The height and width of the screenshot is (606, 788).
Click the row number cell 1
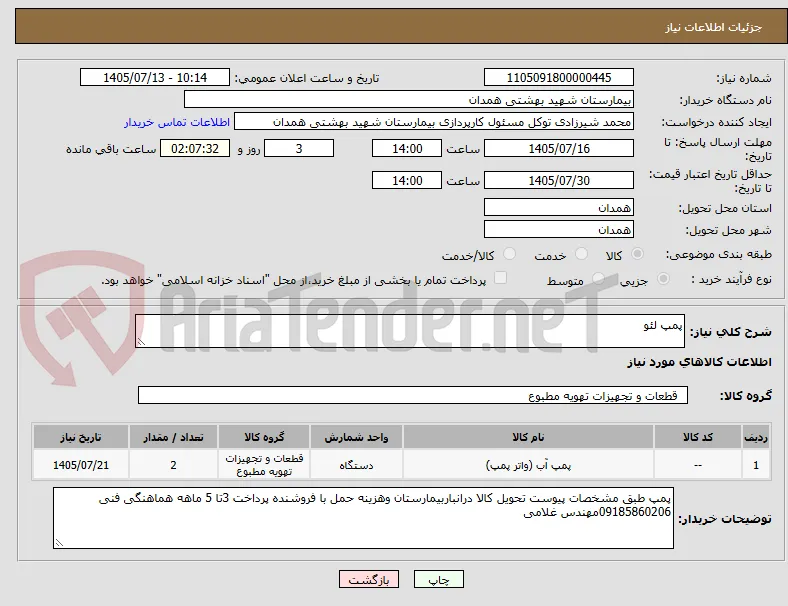point(755,465)
